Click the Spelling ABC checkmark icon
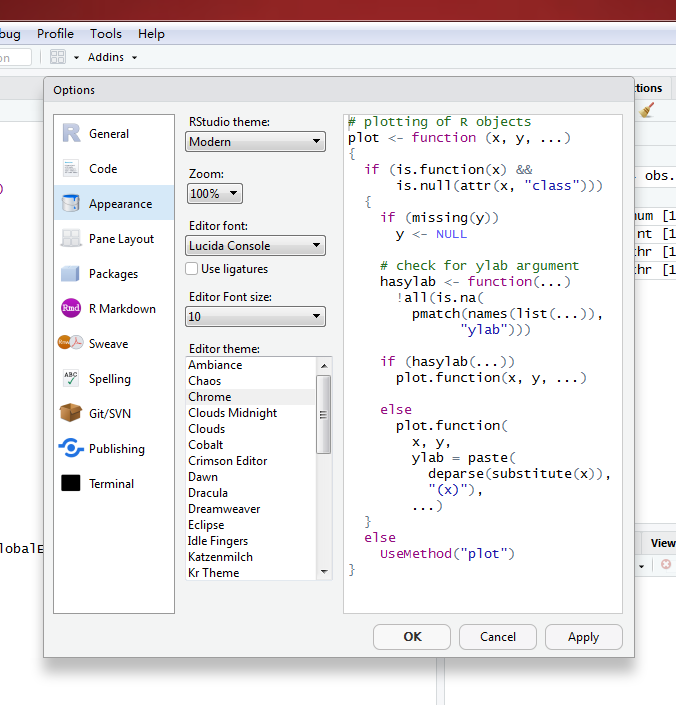Image resolution: width=676 pixels, height=705 pixels. tap(71, 378)
